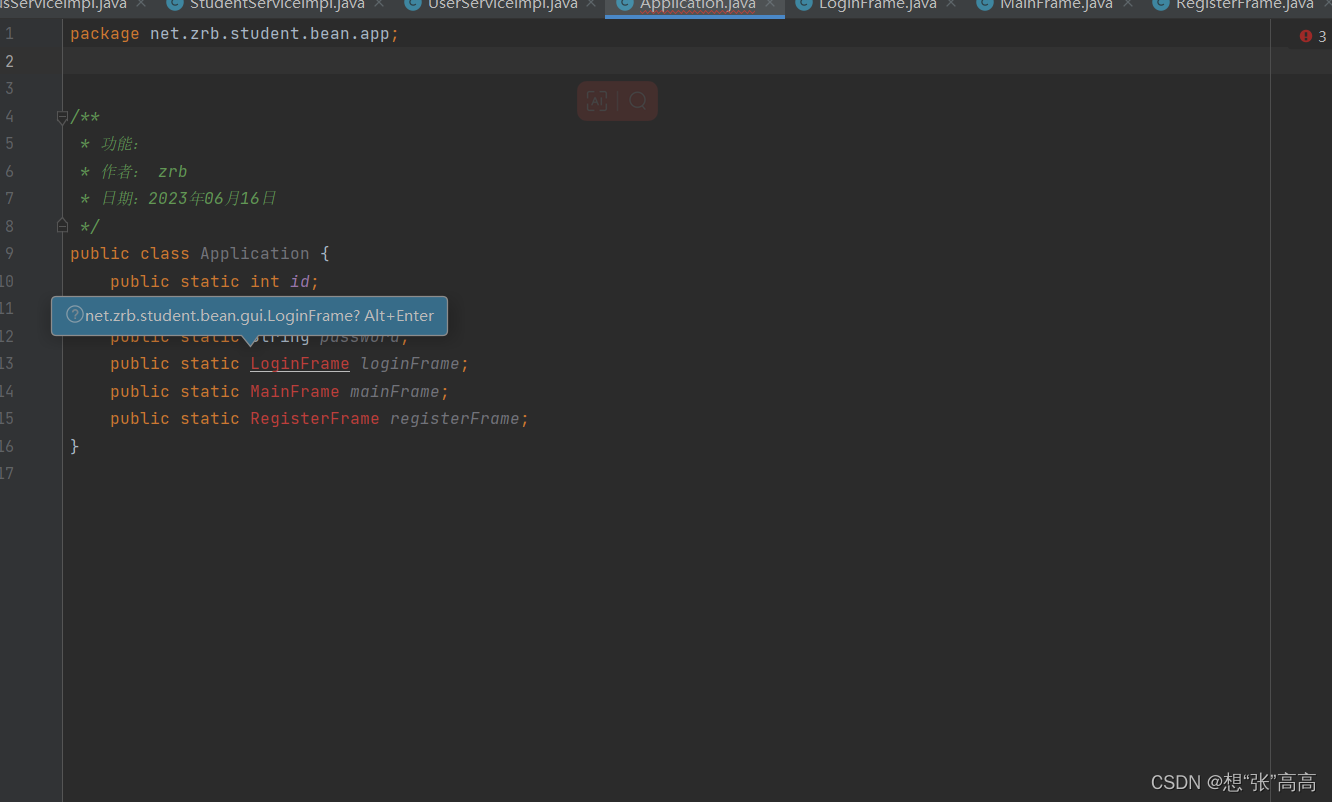
Task: Click the closing brace of the class
Action: point(75,446)
